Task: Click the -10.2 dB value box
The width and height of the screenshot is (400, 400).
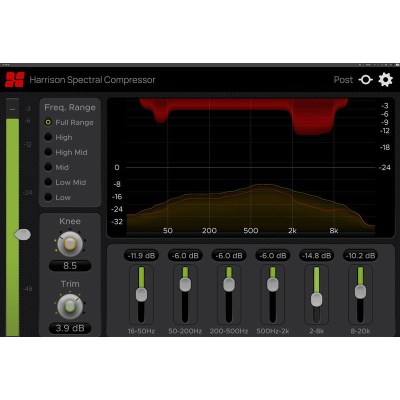Action: [x=360, y=256]
